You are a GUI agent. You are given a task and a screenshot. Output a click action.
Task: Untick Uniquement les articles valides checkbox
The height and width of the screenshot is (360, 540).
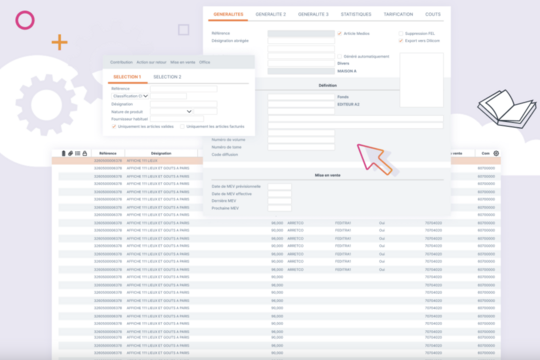[x=114, y=126]
